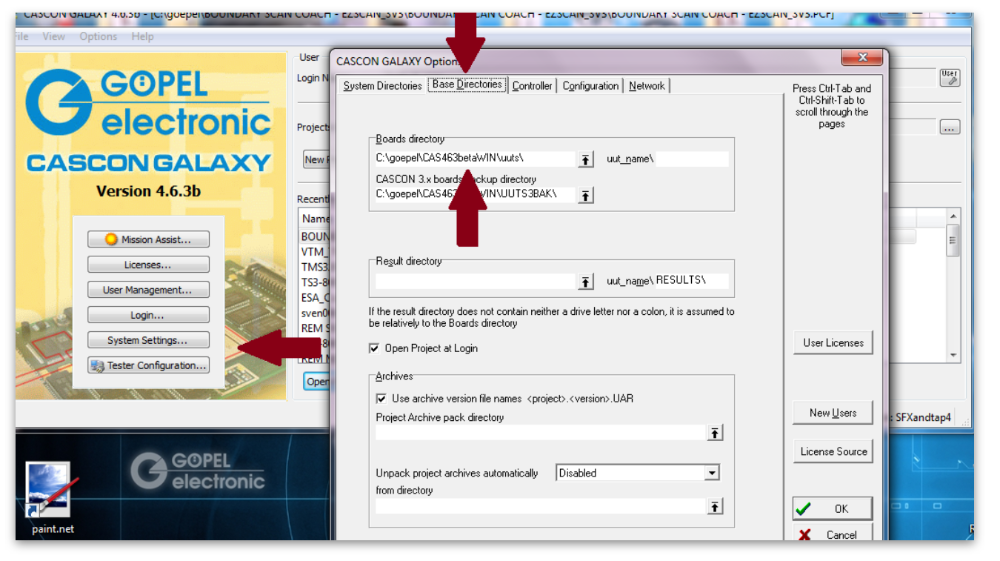Browse for the Boards directory path
The image size is (1000, 561).
[x=585, y=159]
